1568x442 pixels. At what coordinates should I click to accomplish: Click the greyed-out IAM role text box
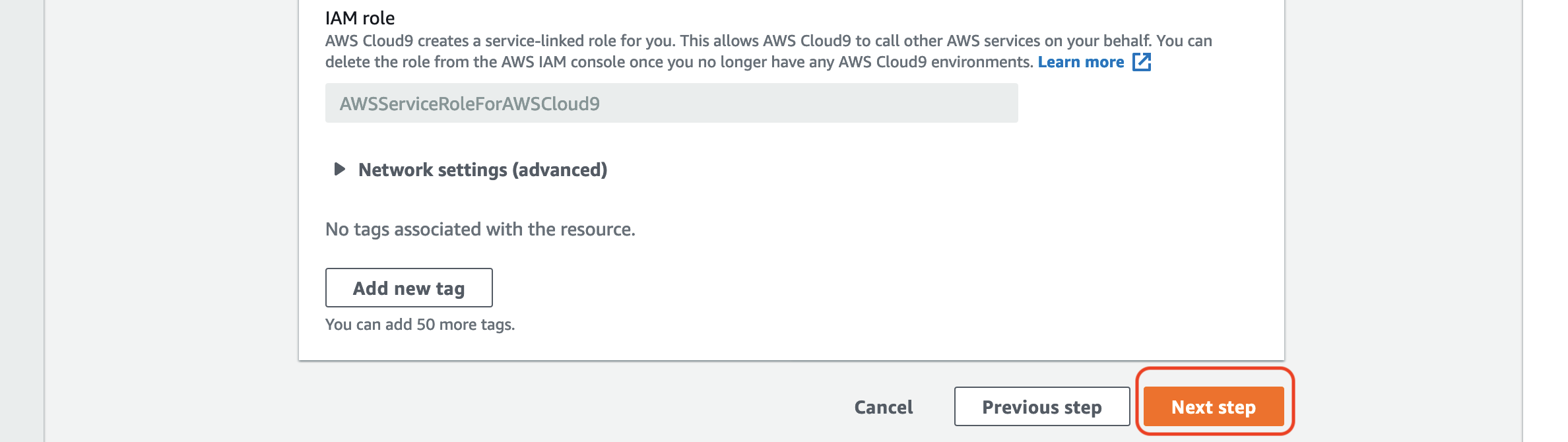pos(671,103)
